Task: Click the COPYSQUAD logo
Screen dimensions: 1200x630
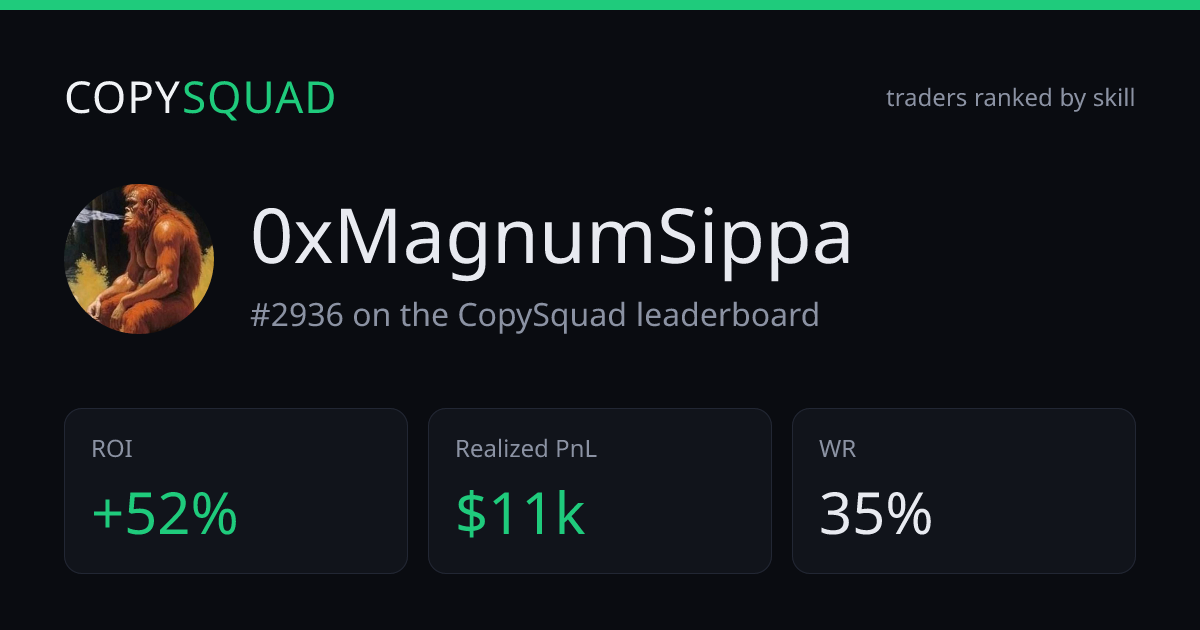Action: click(x=200, y=98)
